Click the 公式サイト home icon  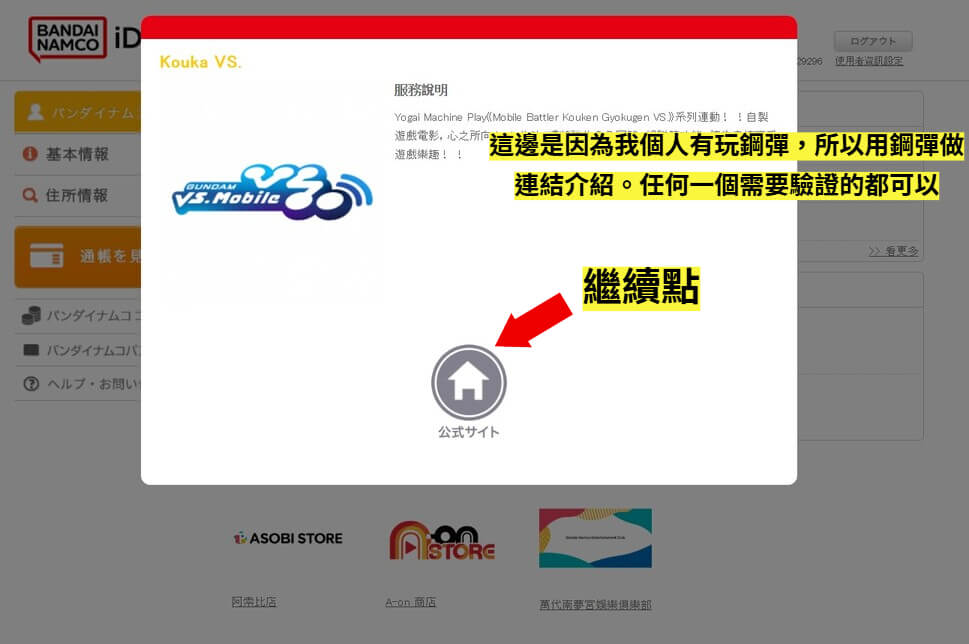tap(468, 383)
